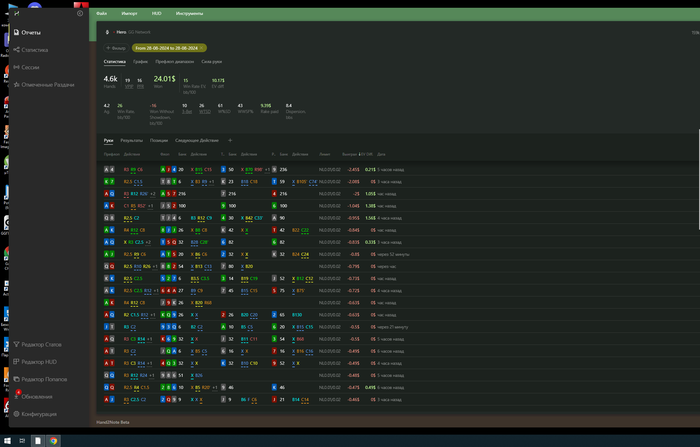The image size is (700, 447).
Task: Sort by Лимит column header
Action: [325, 154]
